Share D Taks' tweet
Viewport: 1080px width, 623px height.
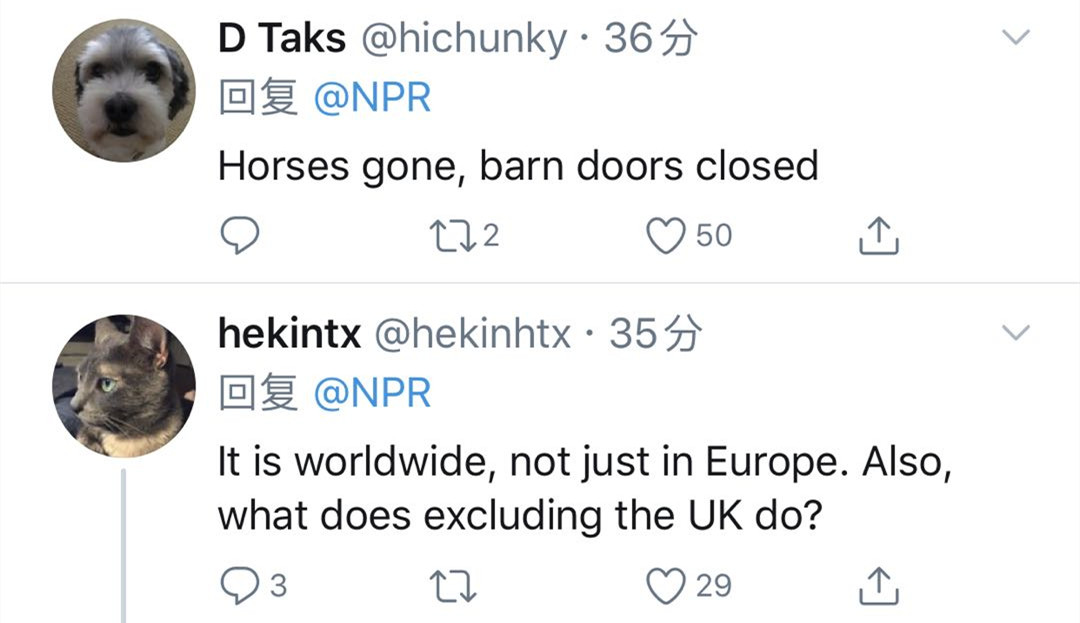[879, 235]
